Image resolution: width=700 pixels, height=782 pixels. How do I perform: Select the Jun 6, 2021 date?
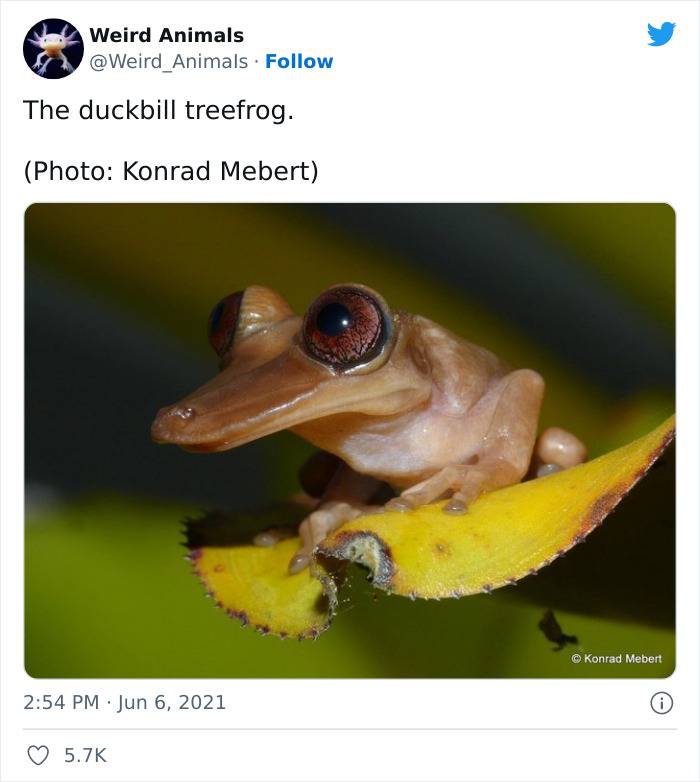click(172, 702)
